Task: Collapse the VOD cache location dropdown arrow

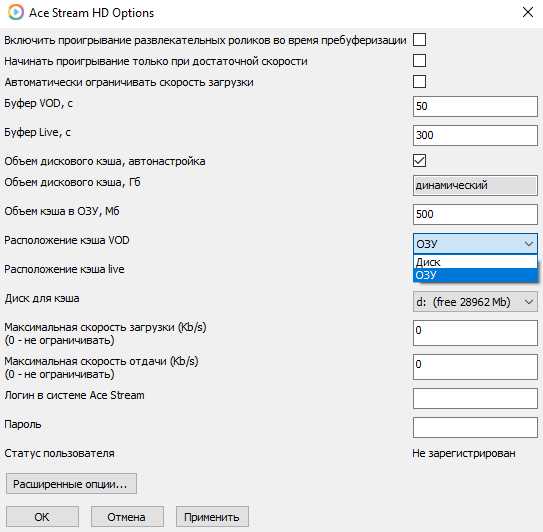Action: click(x=528, y=244)
